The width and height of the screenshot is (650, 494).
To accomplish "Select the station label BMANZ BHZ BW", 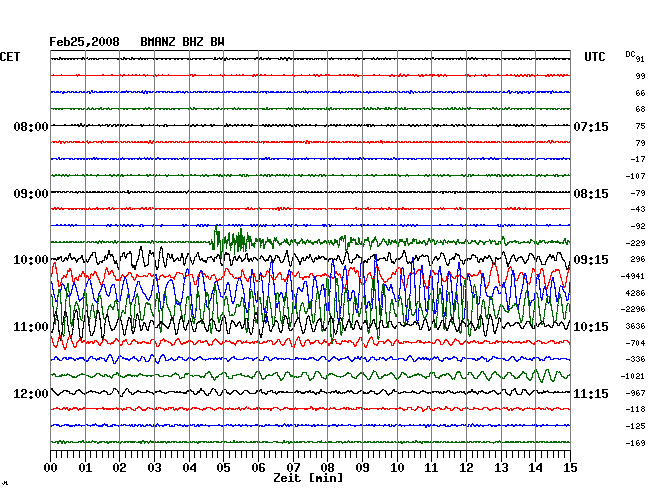I will pyautogui.click(x=182, y=42).
